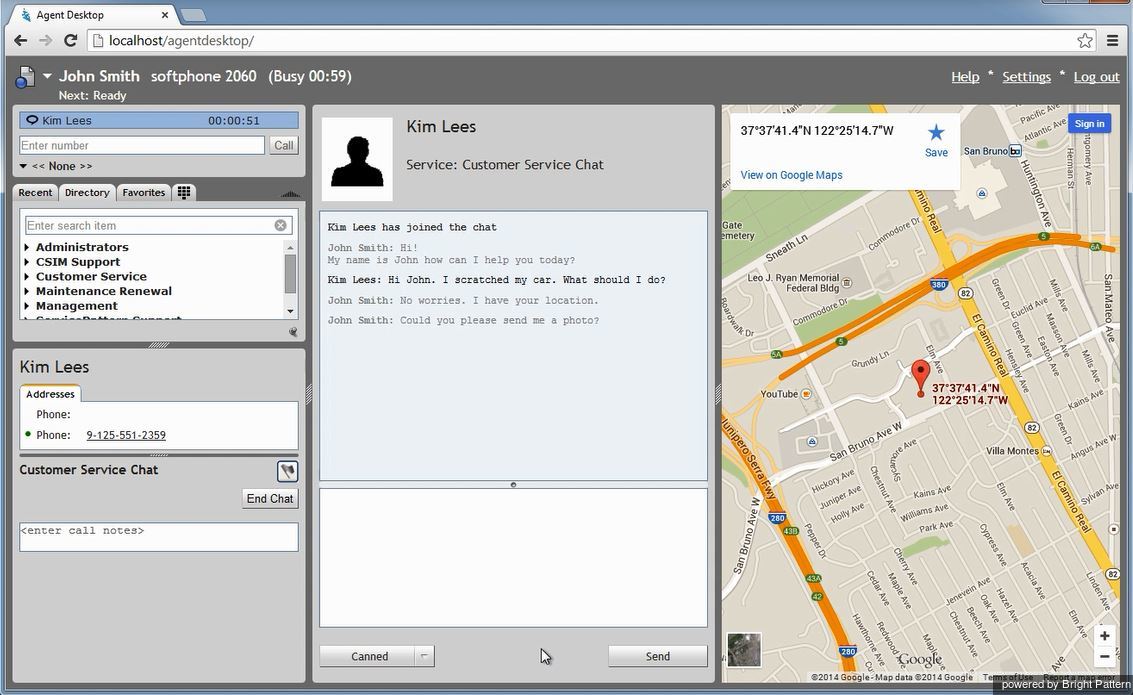Viewport: 1133px width, 695px height.
Task: Click the San Bruno transit station icon
Action: 1015,151
